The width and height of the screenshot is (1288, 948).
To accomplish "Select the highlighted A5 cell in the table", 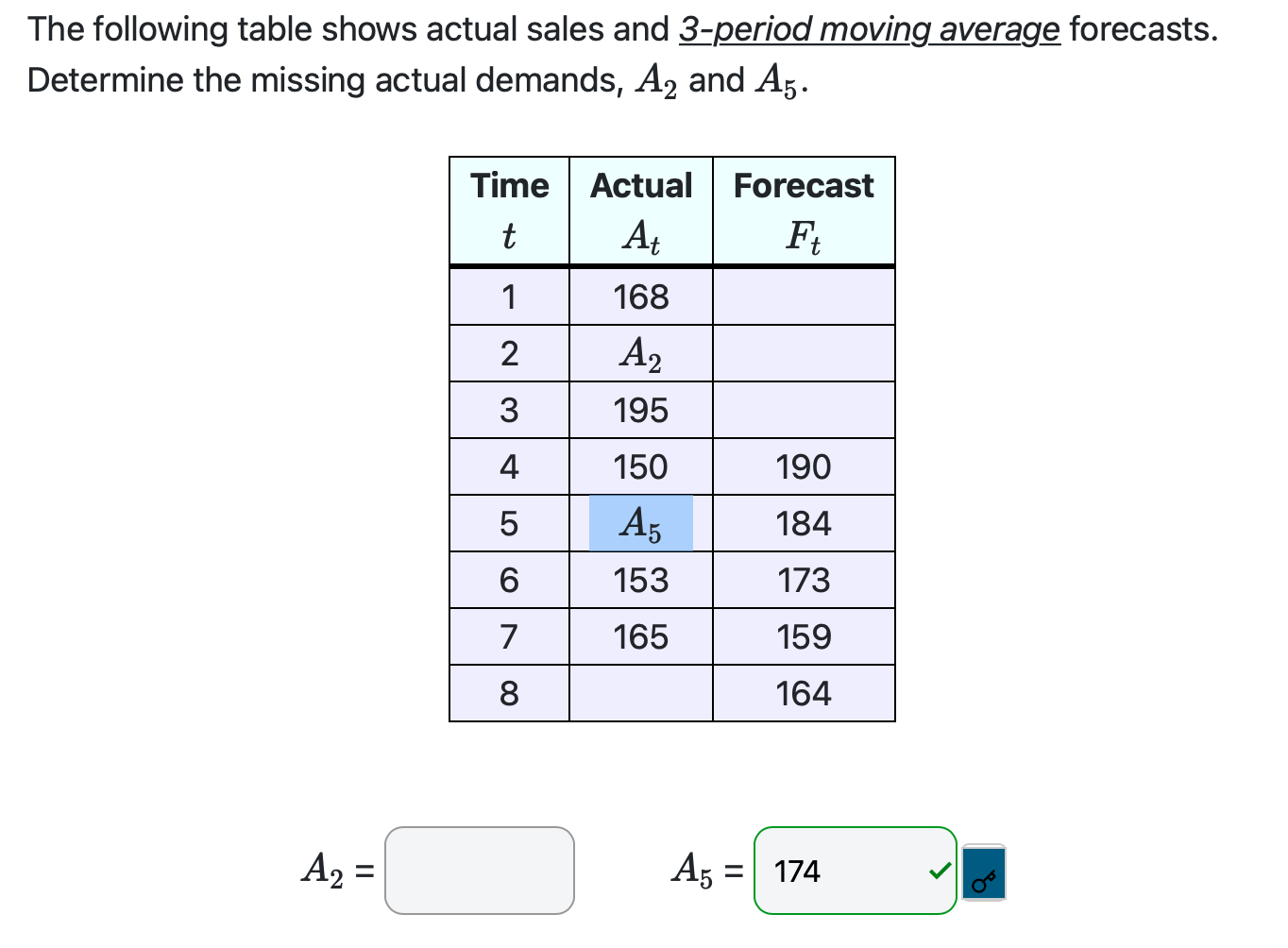I will point(641,523).
